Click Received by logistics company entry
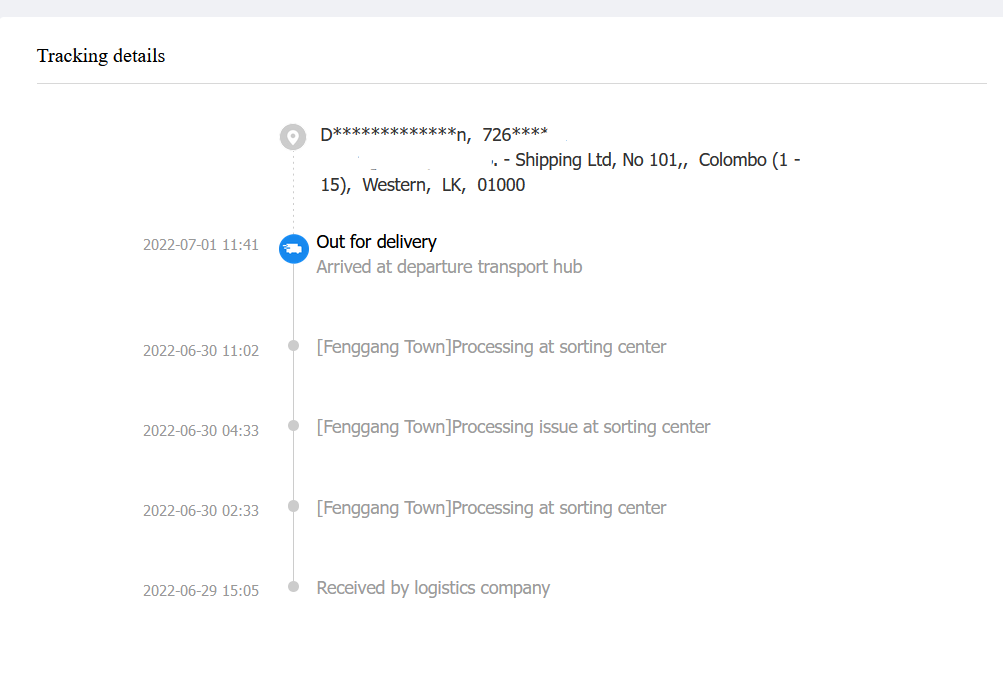The width and height of the screenshot is (1003, 690). 433,588
